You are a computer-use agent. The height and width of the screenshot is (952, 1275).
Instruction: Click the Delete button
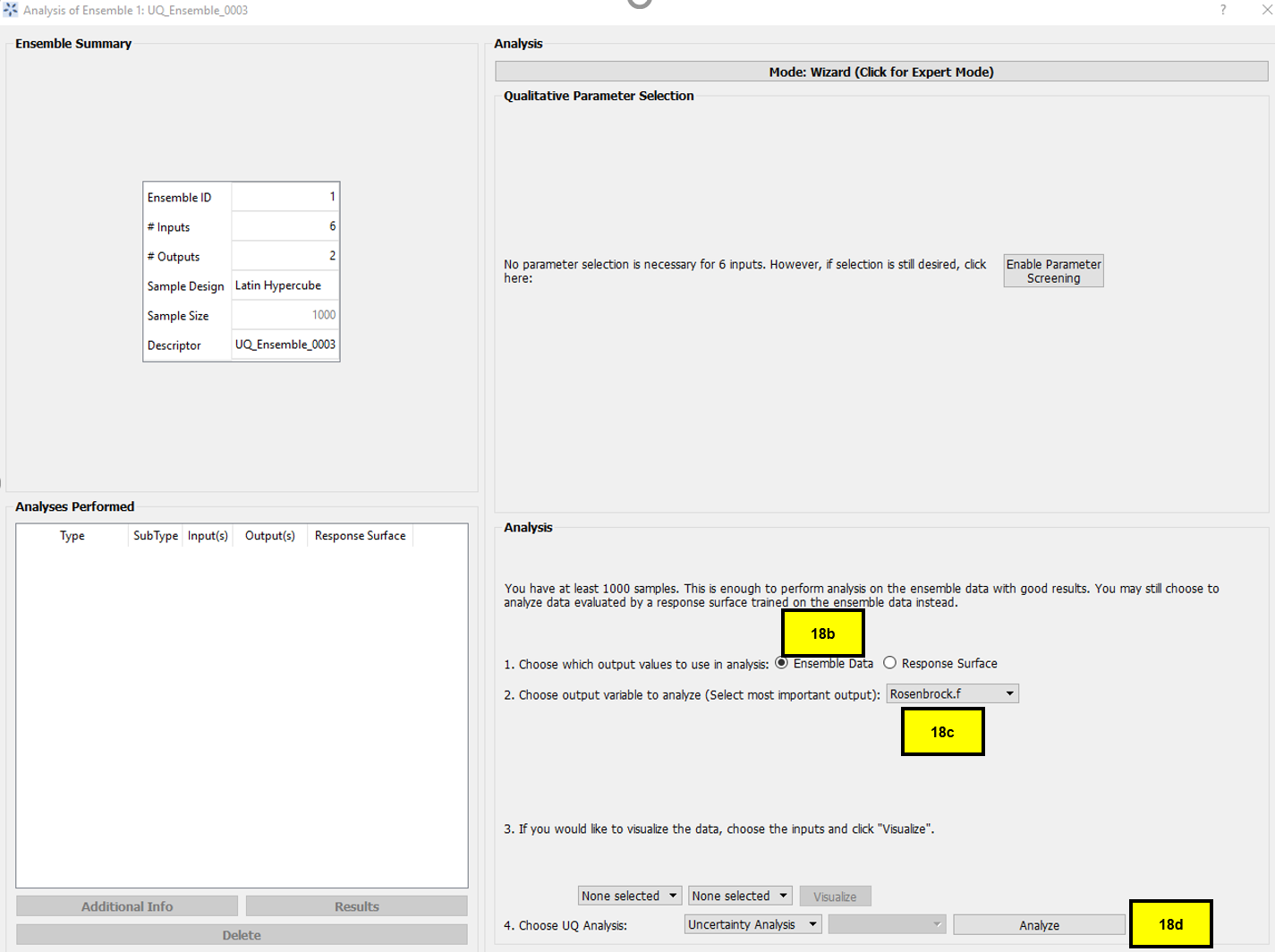[x=241, y=933]
